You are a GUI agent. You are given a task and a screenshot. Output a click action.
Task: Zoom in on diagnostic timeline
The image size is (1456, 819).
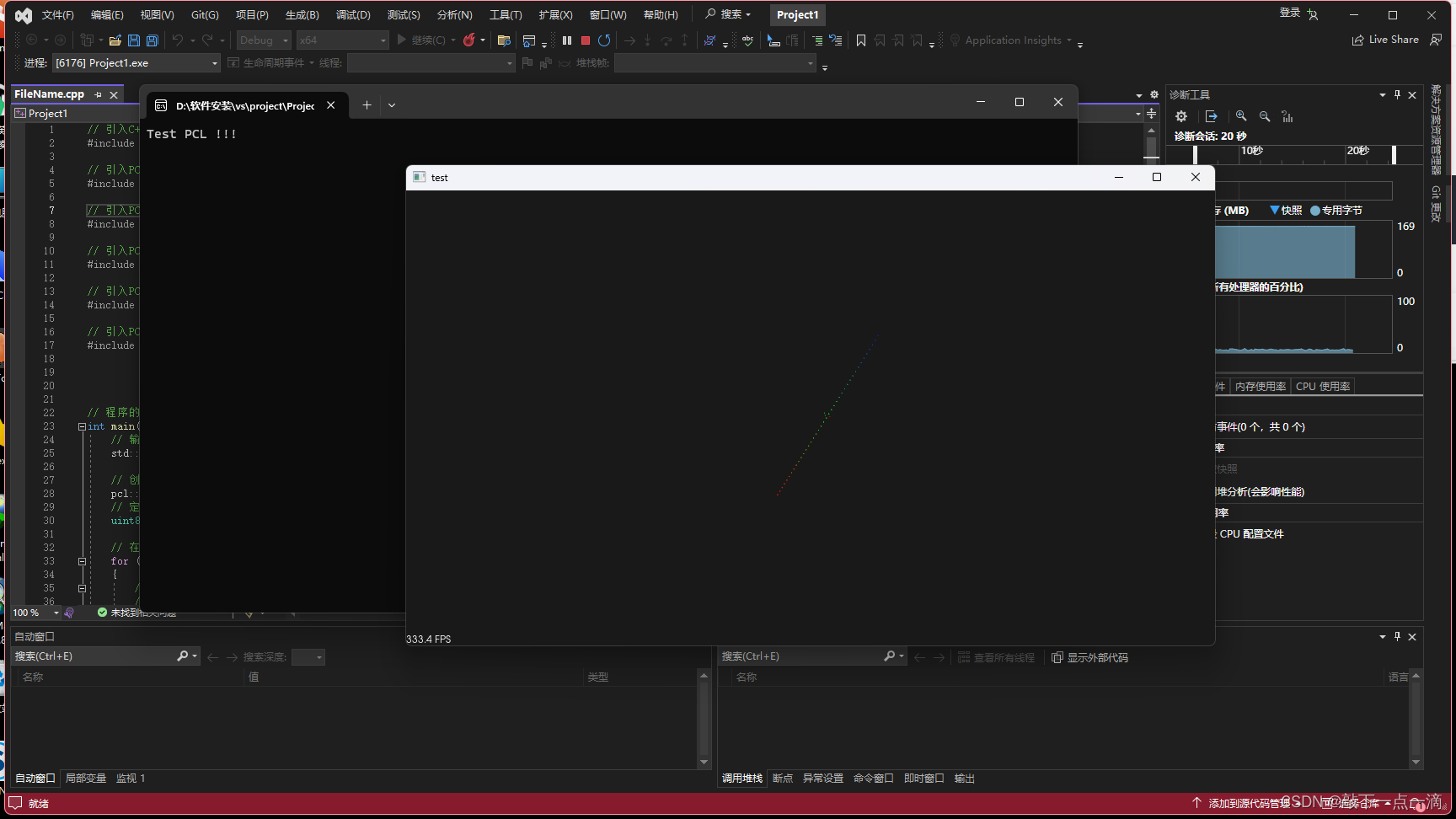tap(1241, 116)
